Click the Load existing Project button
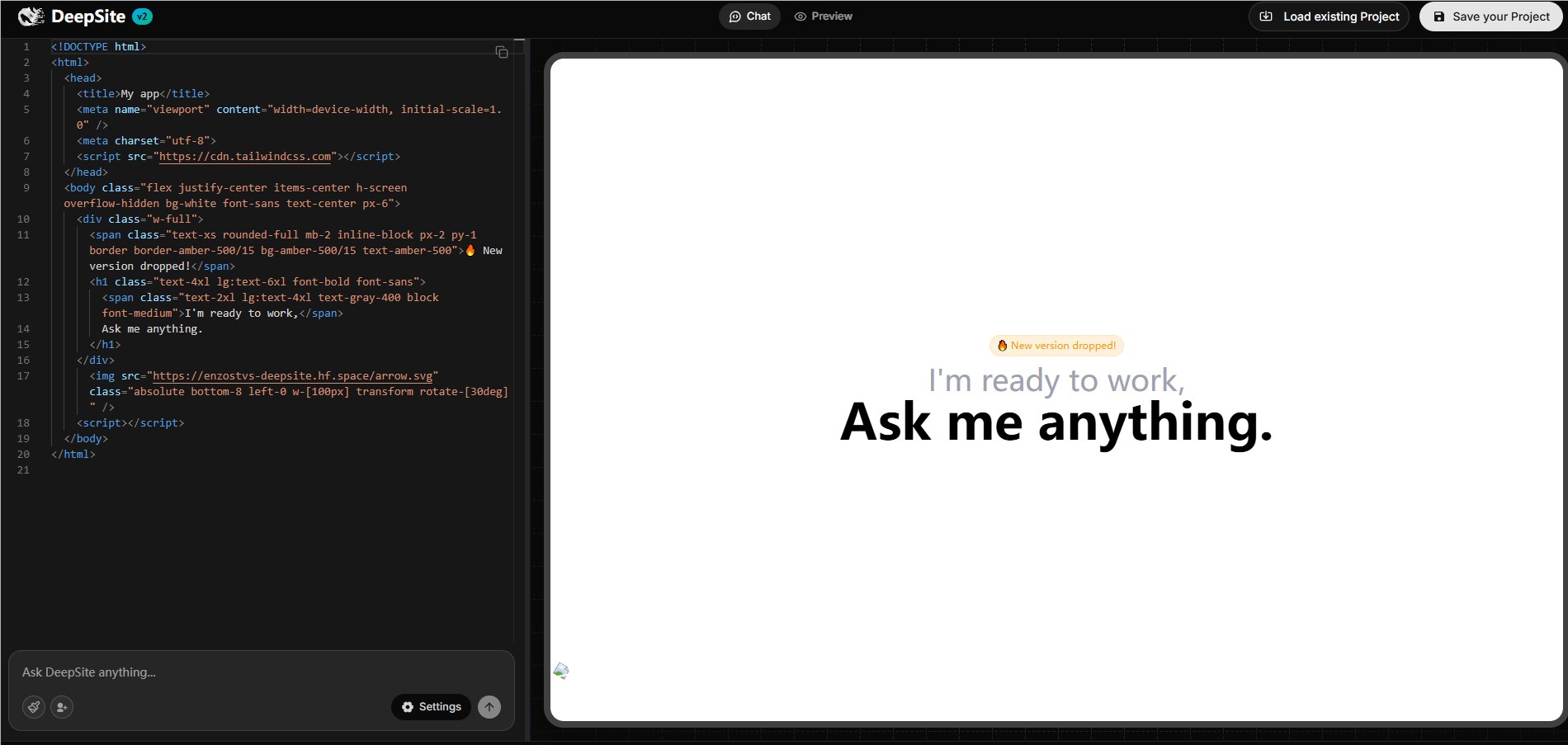 point(1329,17)
